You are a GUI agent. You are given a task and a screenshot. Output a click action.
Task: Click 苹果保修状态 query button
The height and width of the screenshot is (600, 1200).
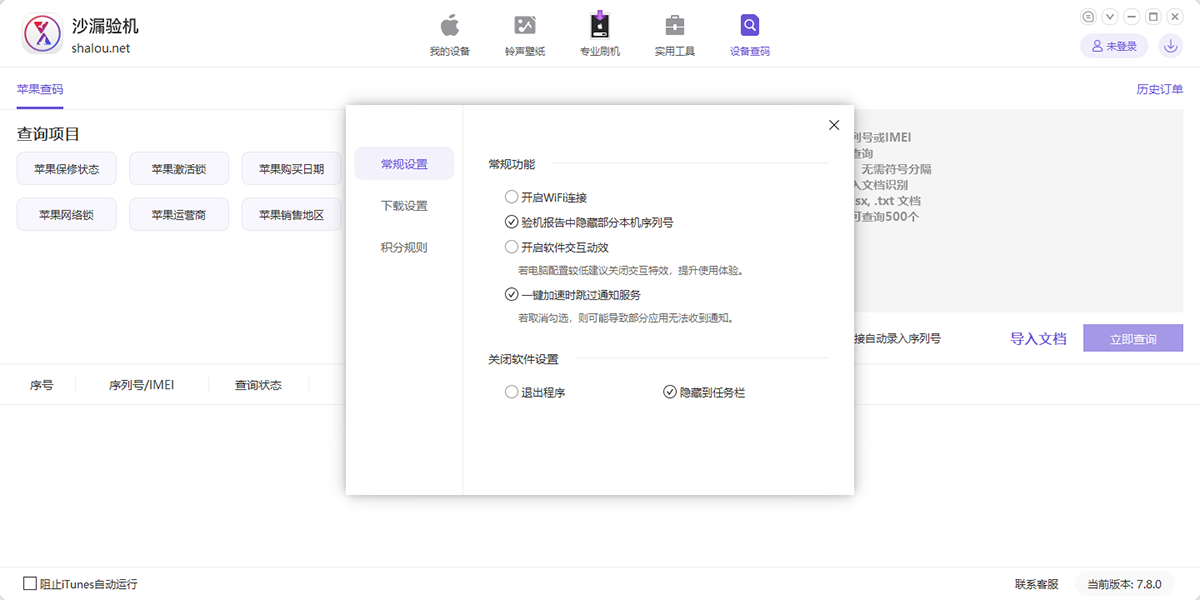pos(66,169)
